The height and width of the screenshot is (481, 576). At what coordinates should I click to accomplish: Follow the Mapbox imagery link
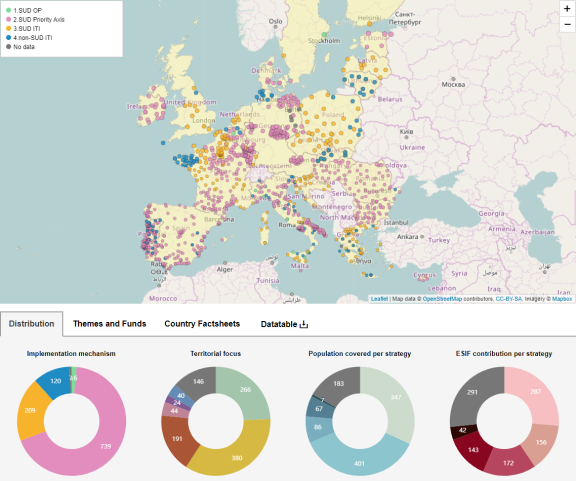562,299
